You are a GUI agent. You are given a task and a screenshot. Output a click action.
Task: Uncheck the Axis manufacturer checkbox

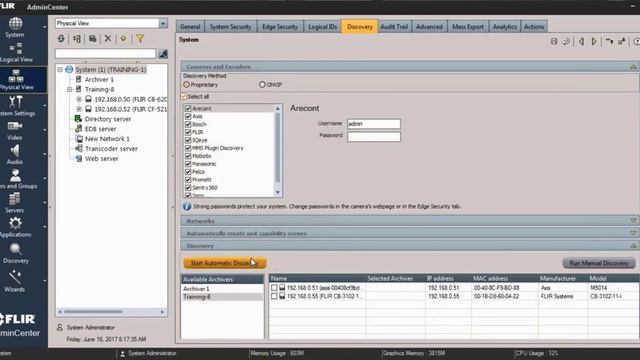click(x=188, y=116)
